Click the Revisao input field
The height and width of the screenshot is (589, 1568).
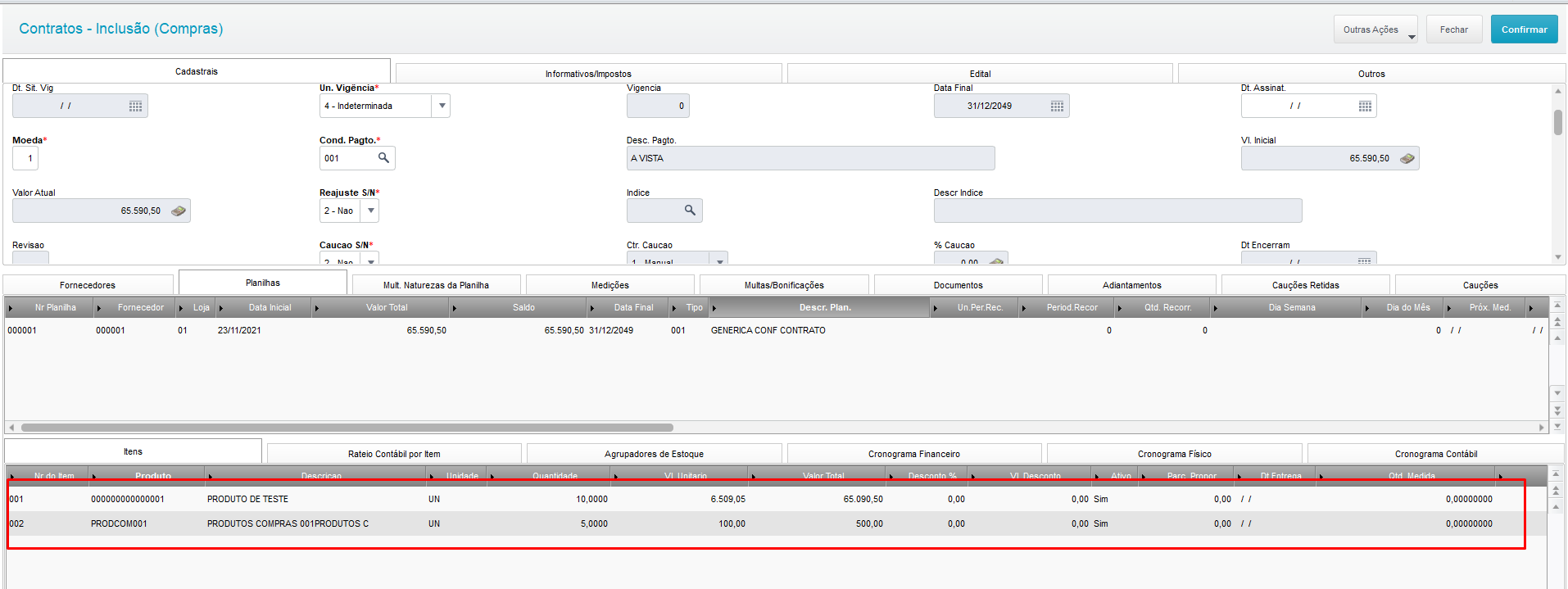point(30,258)
